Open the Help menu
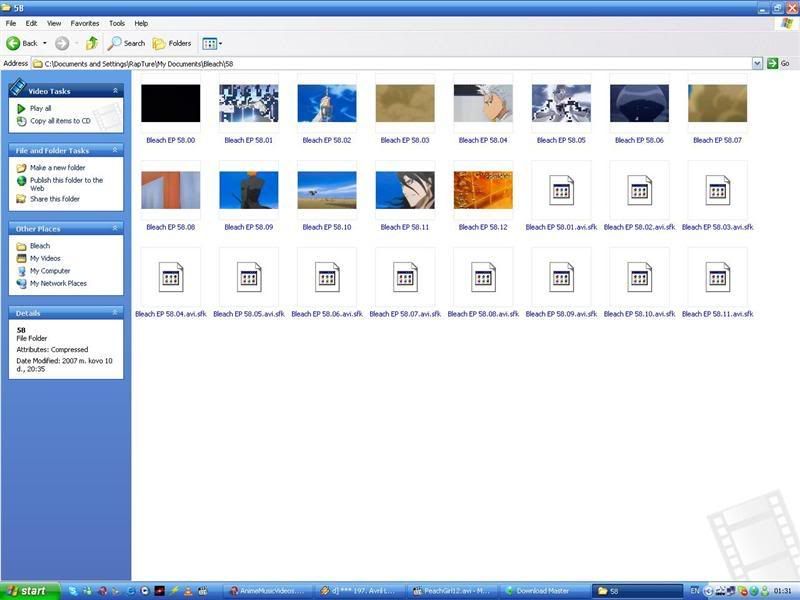The width and height of the screenshot is (800, 600). point(141,23)
